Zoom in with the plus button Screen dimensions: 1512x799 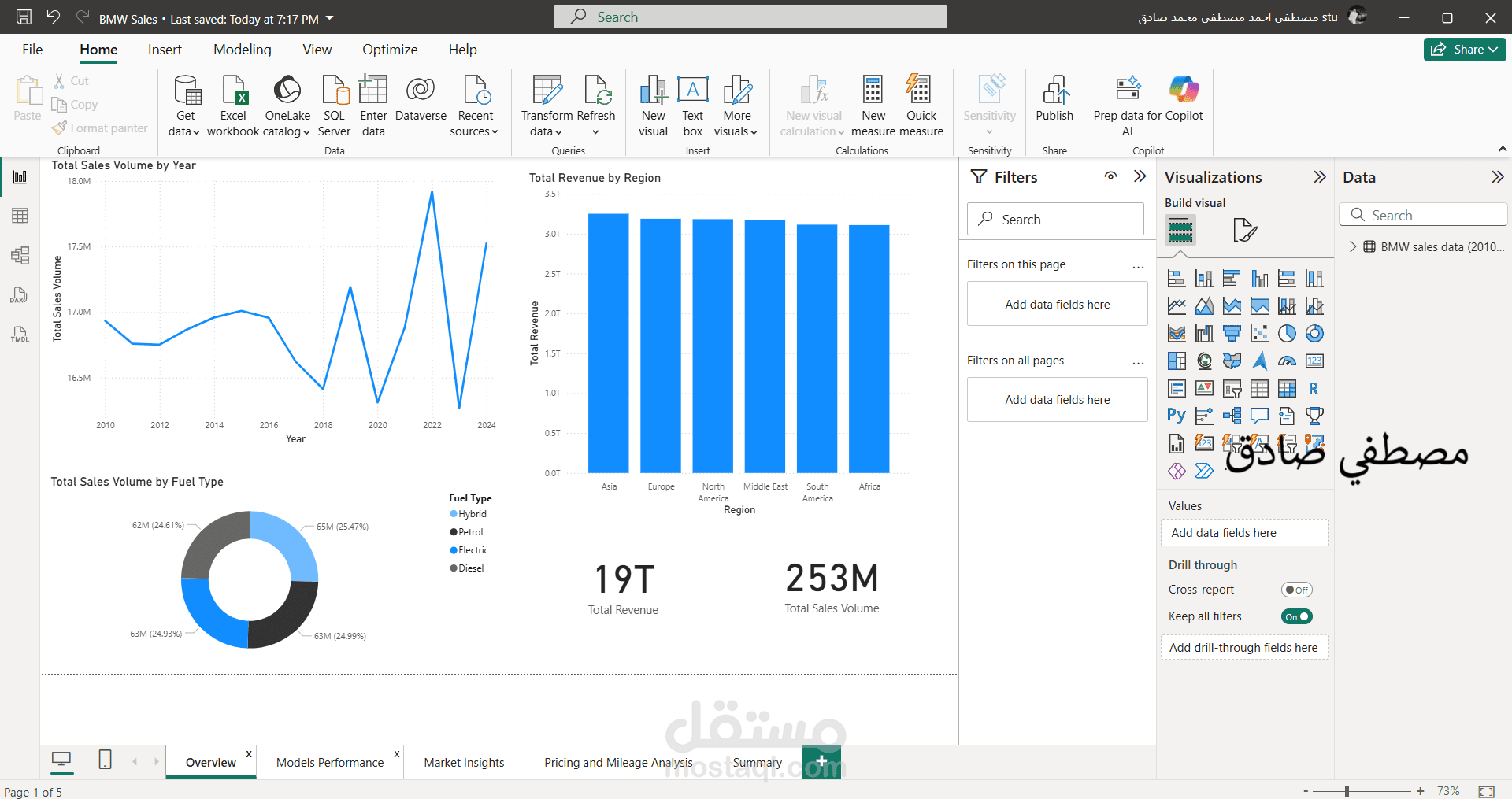[x=1420, y=791]
